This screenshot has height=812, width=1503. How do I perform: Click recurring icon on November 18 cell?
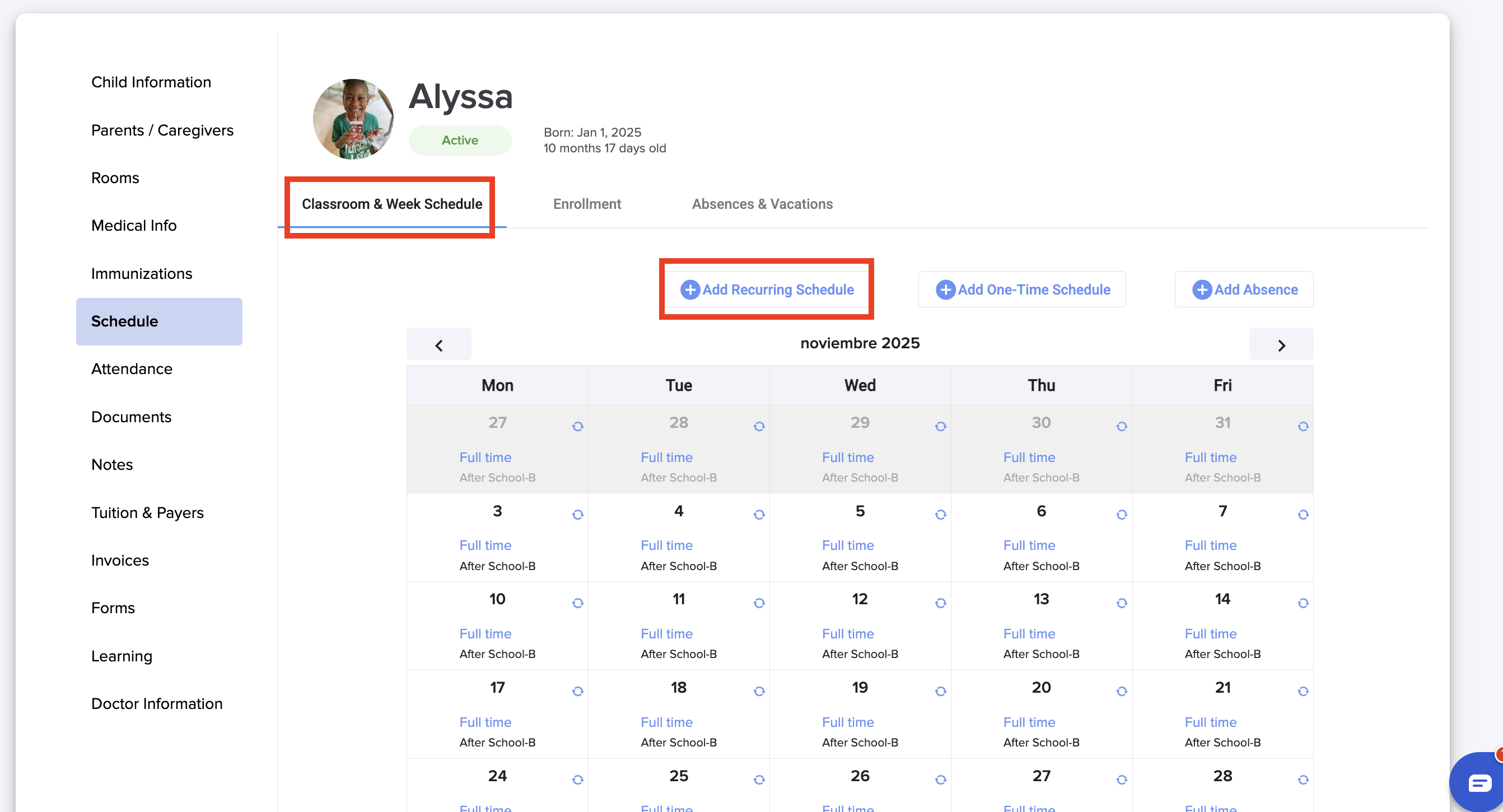(759, 690)
